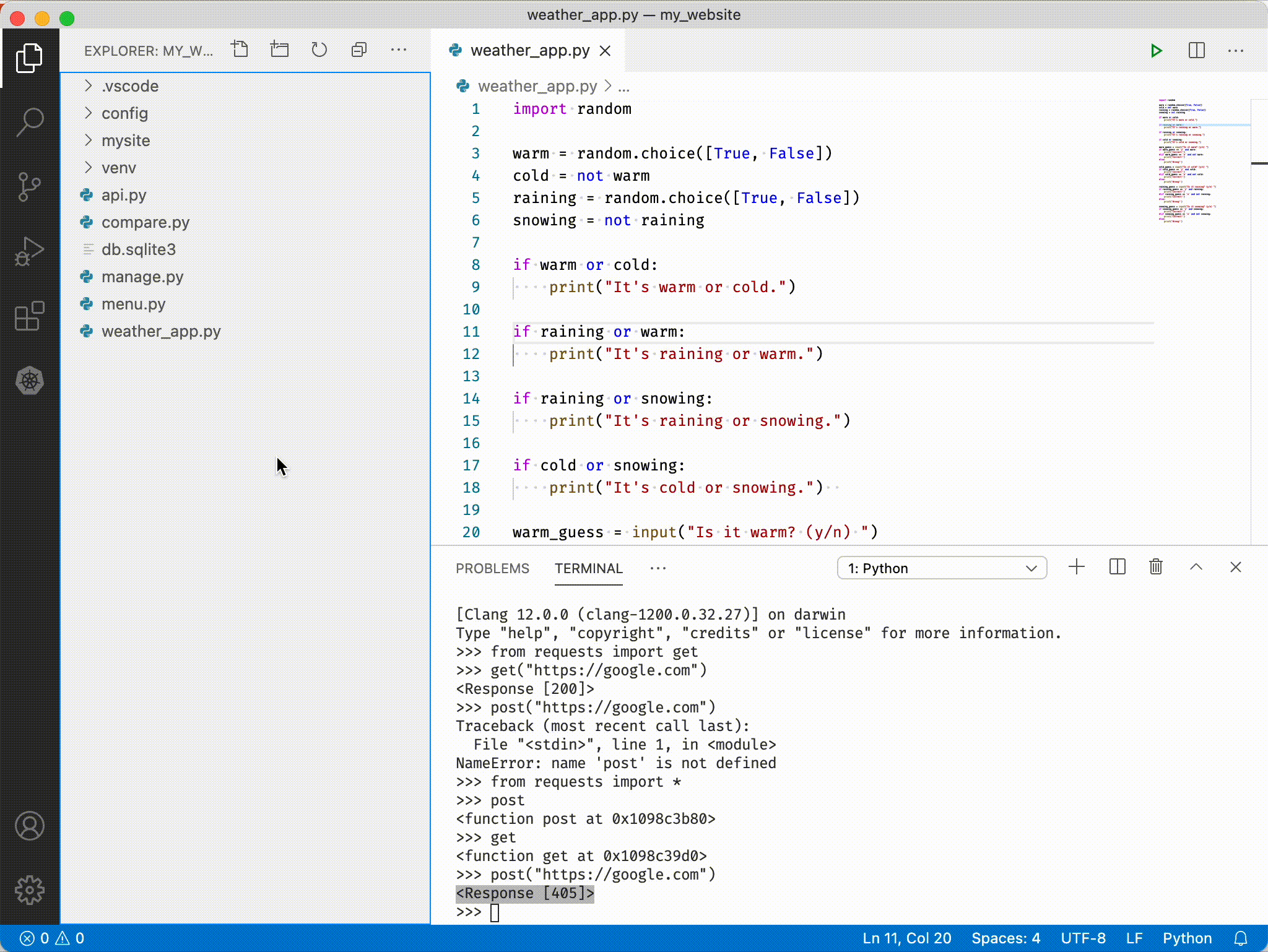
Task: Open the Run and Debug view
Action: point(29,252)
